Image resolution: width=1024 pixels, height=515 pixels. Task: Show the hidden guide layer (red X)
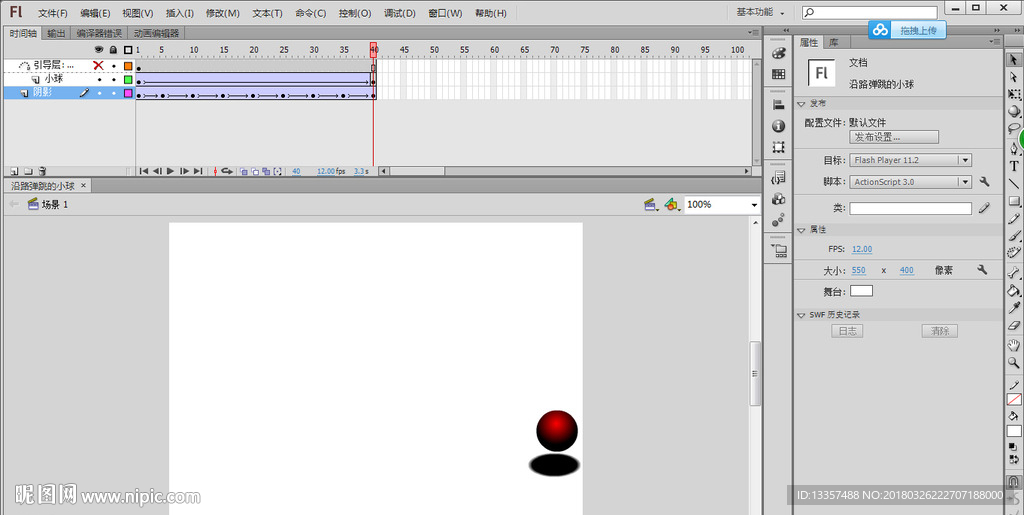pos(99,65)
